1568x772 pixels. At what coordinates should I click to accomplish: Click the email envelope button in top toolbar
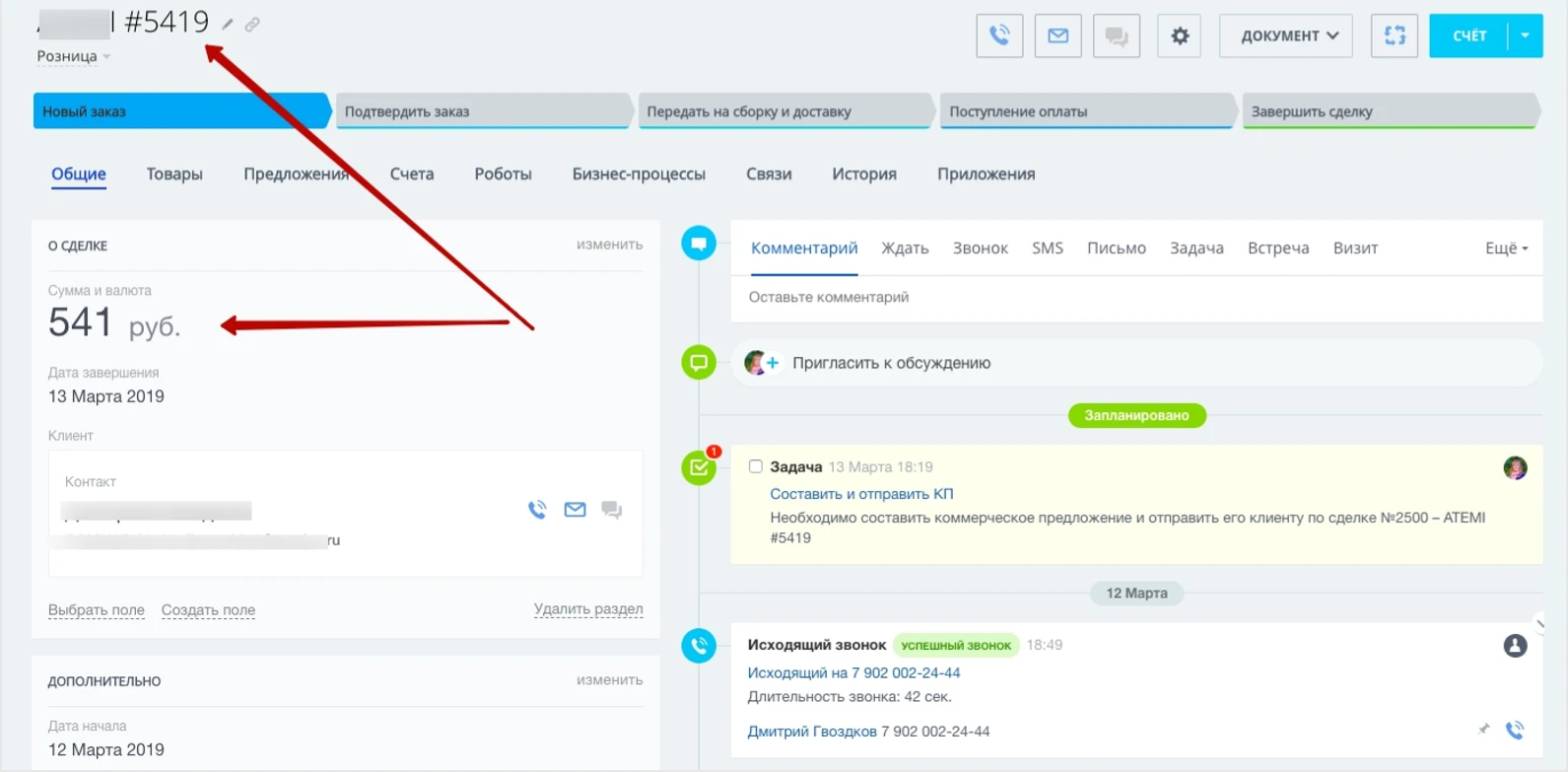point(1057,36)
